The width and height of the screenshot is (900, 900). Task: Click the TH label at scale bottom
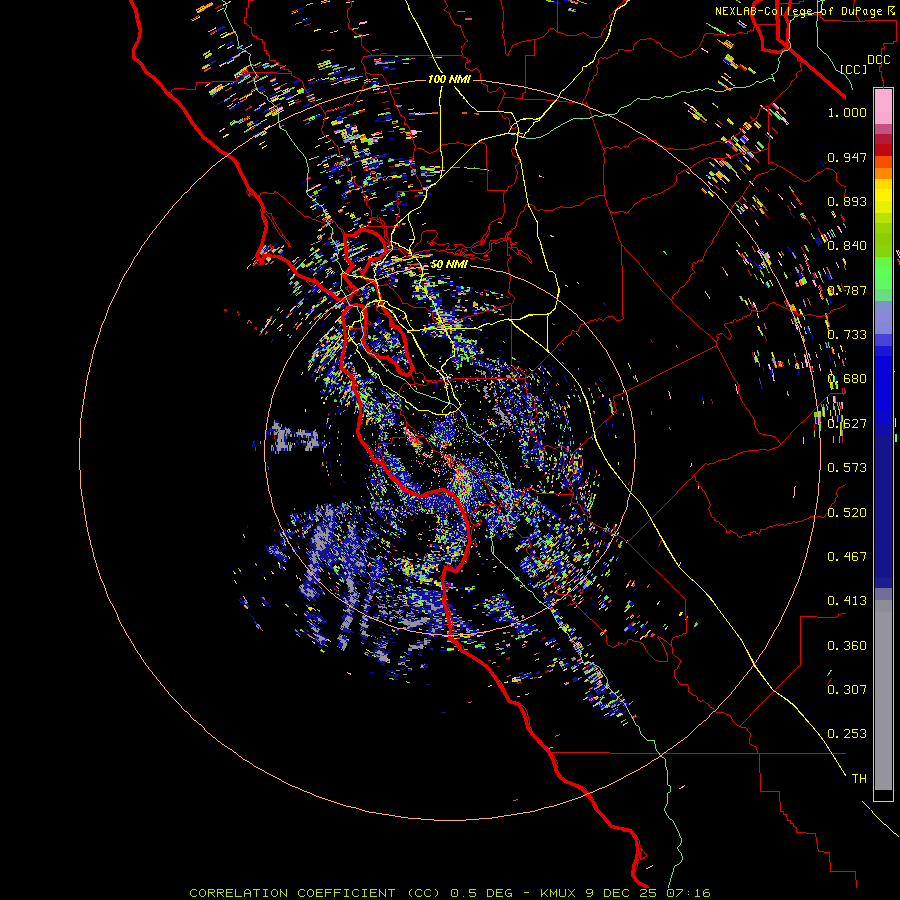859,779
